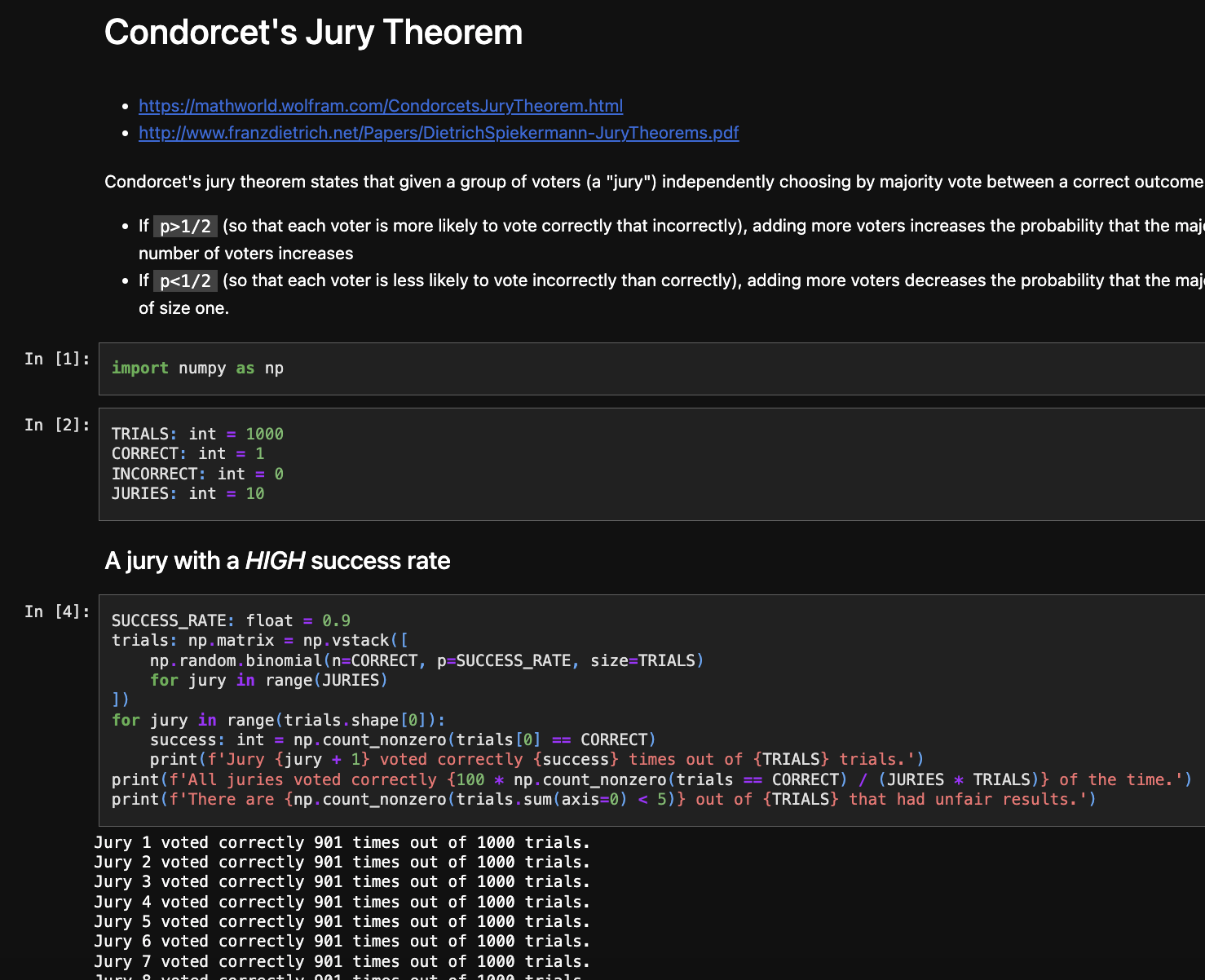Viewport: 1205px width, 980px height.
Task: Click the introductory paragraph about majority vote
Action: click(571, 181)
